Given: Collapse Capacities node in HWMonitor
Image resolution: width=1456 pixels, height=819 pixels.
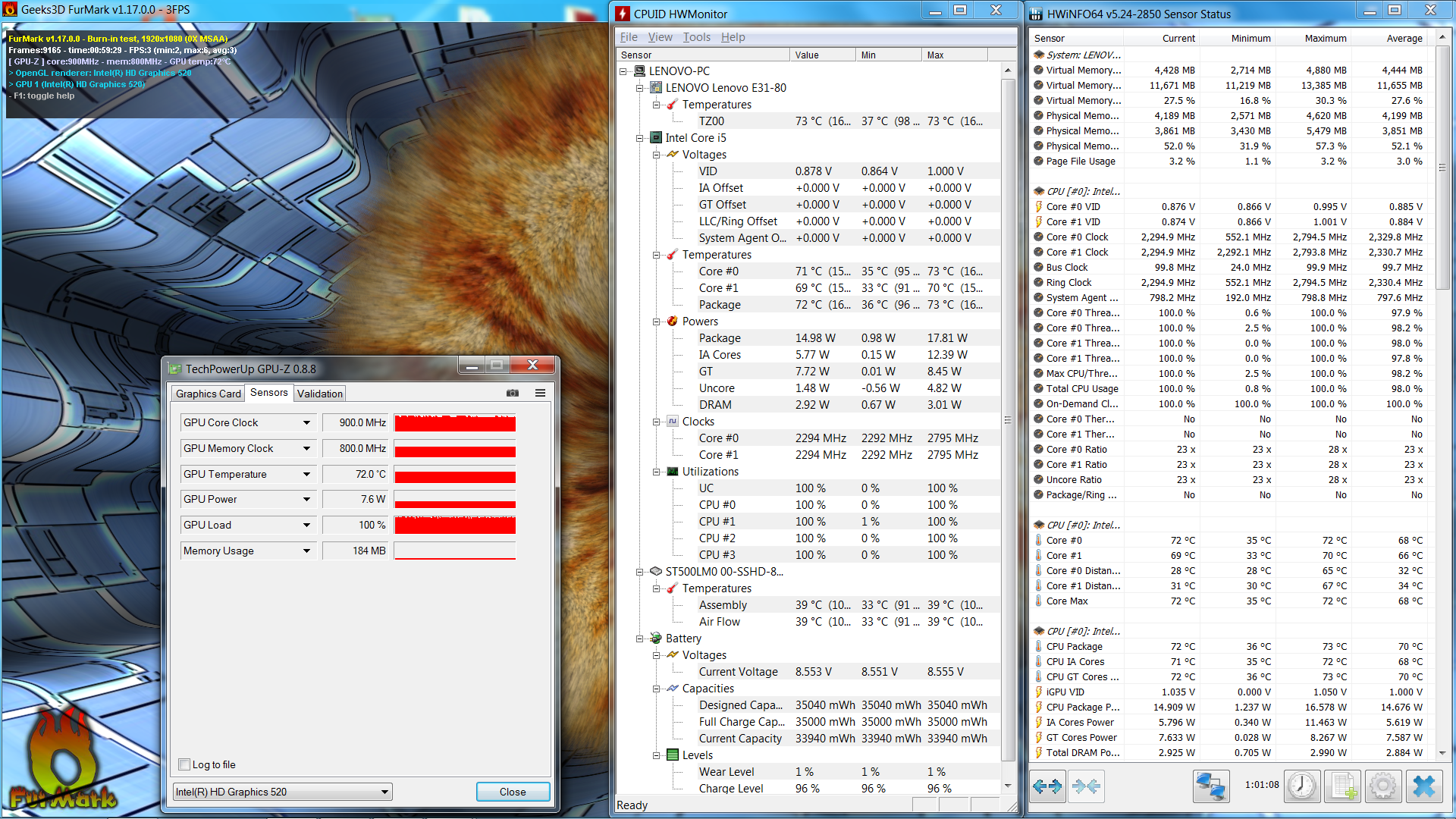Looking at the screenshot, I should pyautogui.click(x=657, y=689).
